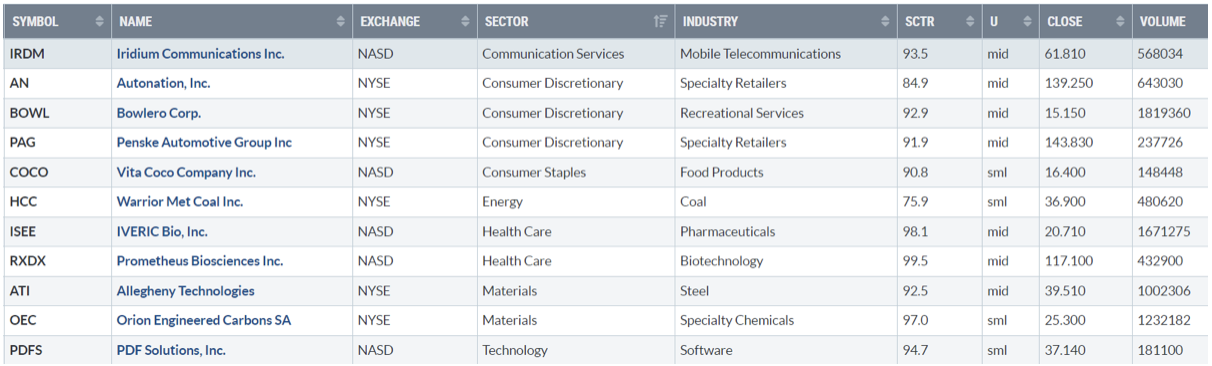1212x366 pixels.
Task: Open the Autonation, Inc. link
Action: (163, 83)
